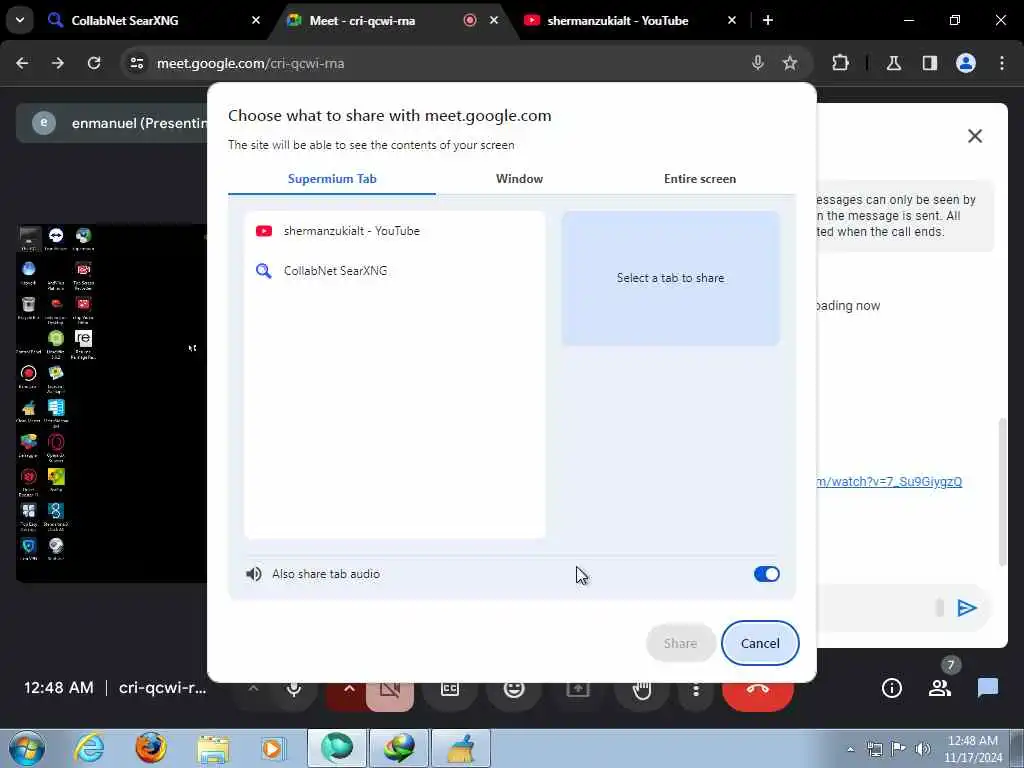
Task: Open the watch?v=7_Su9GiygzQ link in chat
Action: [x=889, y=482]
